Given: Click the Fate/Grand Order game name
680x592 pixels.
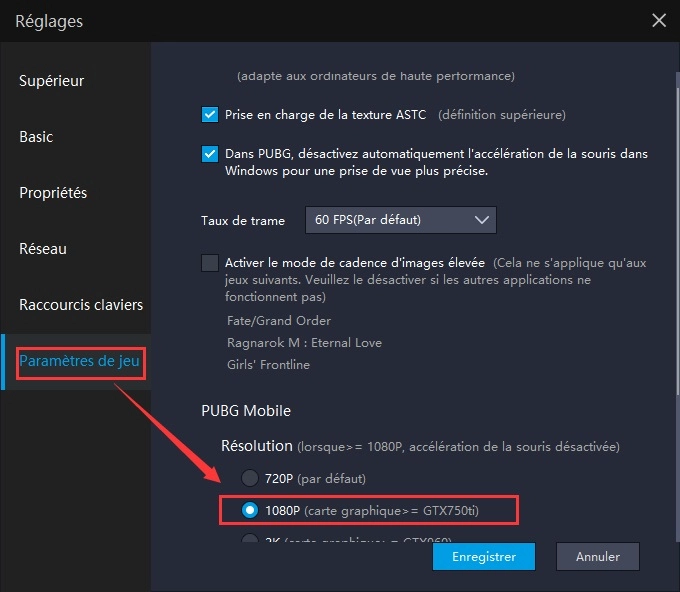Looking at the screenshot, I should click(x=279, y=321).
